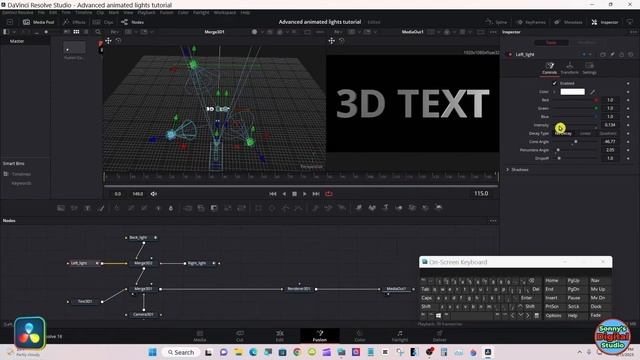Screen dimensions: 640x360
Task: Add a Blur tool from the toolbar
Action: [x=171, y=208]
